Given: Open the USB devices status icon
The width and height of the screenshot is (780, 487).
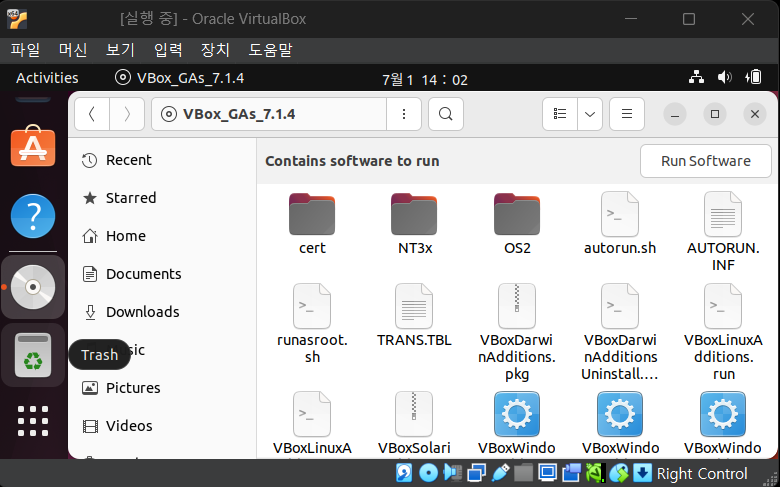Looking at the screenshot, I should tap(500, 473).
